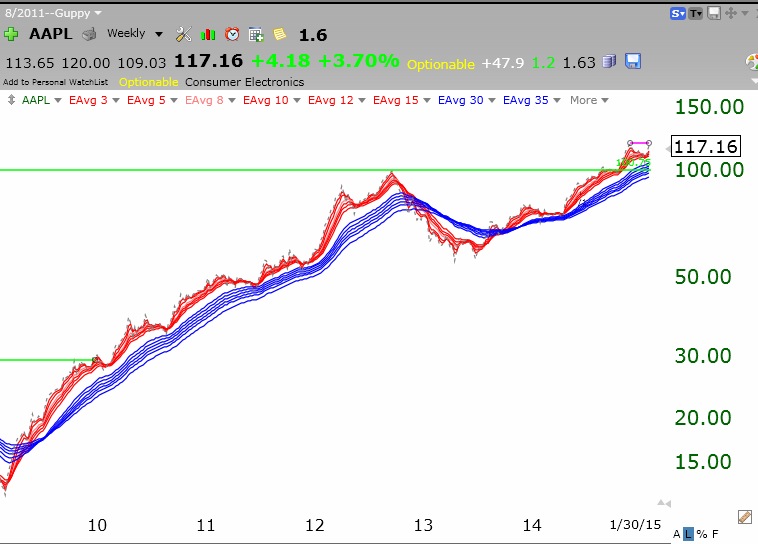Click the 120.00 high price value

click(x=86, y=63)
